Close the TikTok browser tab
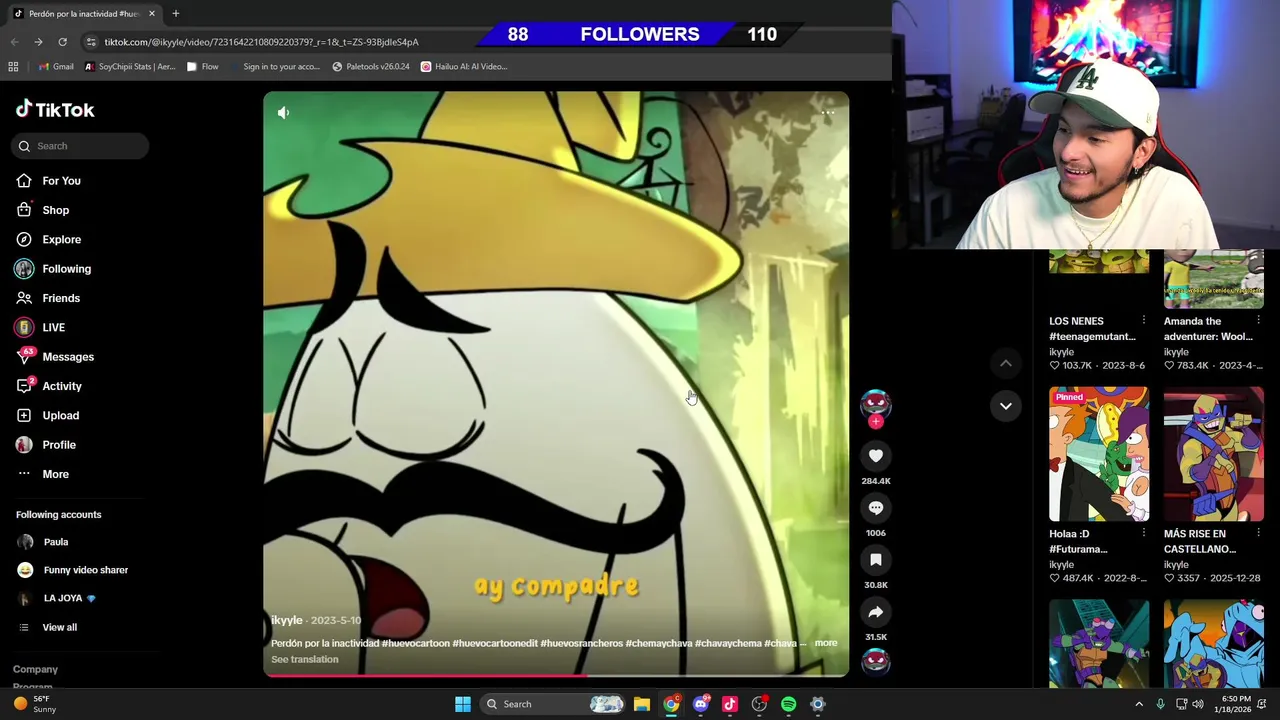The width and height of the screenshot is (1280, 720). click(152, 14)
